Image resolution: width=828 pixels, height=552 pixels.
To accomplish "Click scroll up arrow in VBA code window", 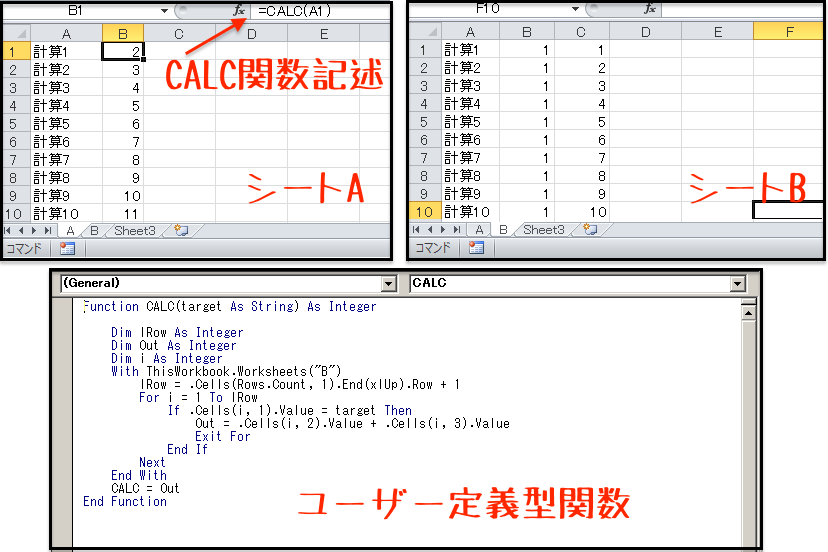I will point(748,313).
